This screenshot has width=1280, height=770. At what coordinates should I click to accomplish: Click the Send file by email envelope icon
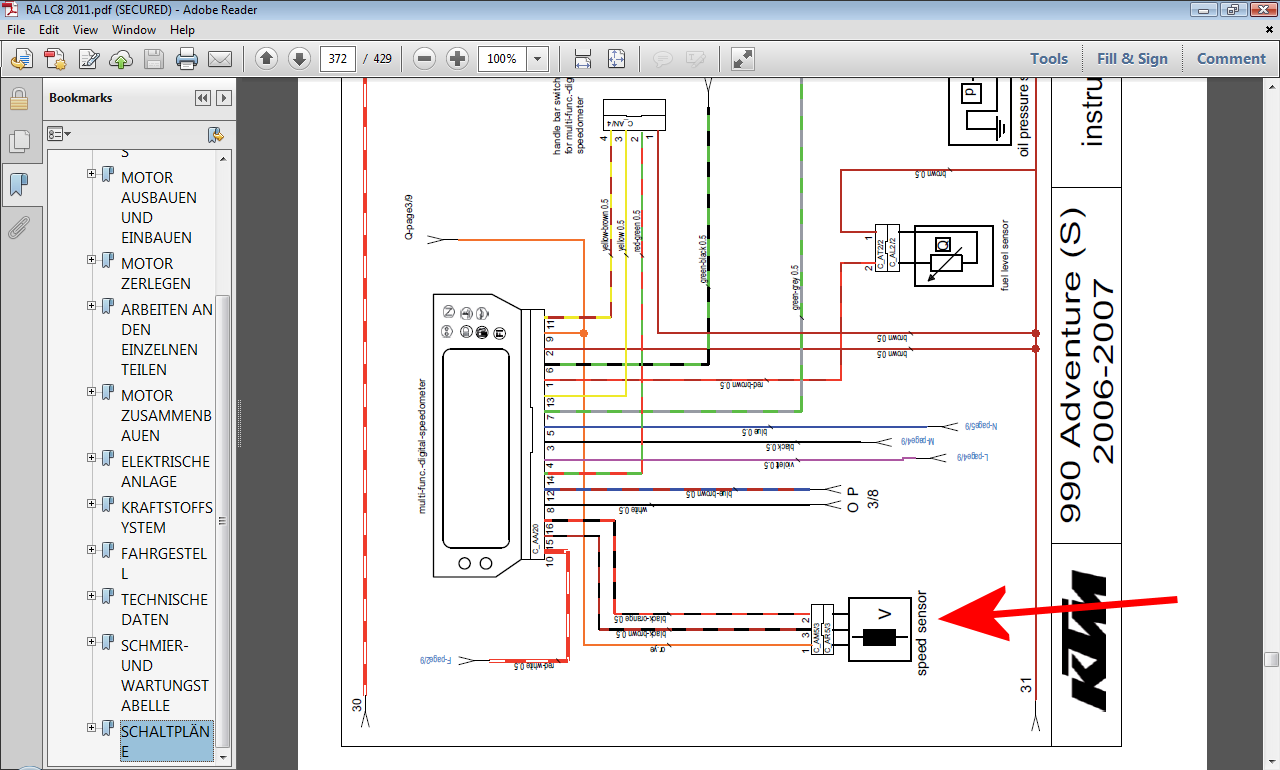tap(219, 59)
